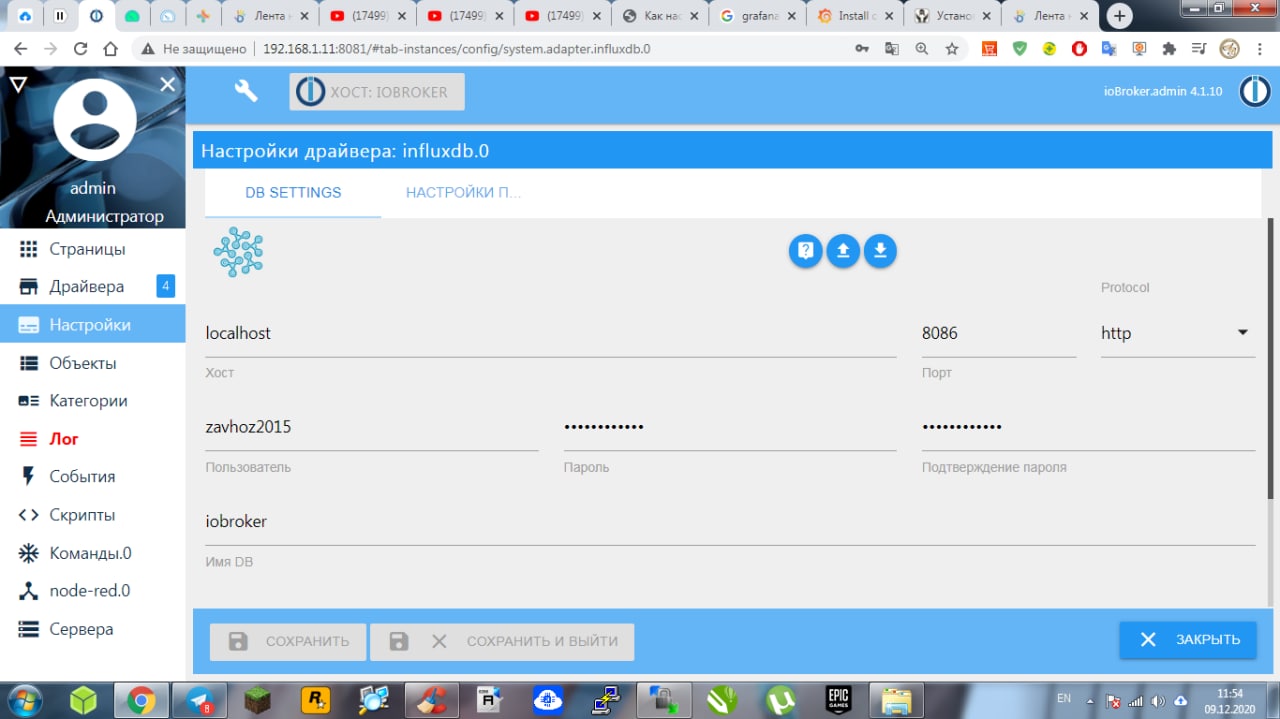Click the Epic Games icon in the taskbar
Image resolution: width=1280 pixels, height=719 pixels.
point(838,701)
